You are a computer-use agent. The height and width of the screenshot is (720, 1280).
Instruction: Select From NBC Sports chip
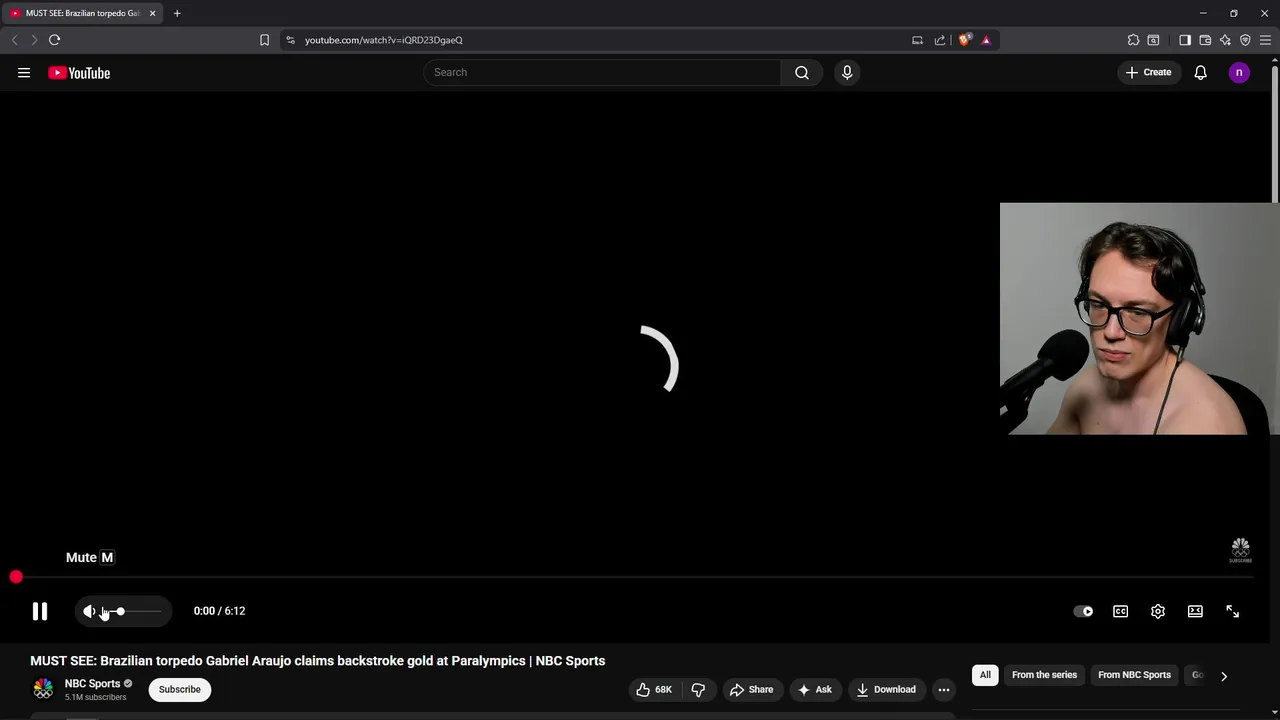click(x=1134, y=675)
